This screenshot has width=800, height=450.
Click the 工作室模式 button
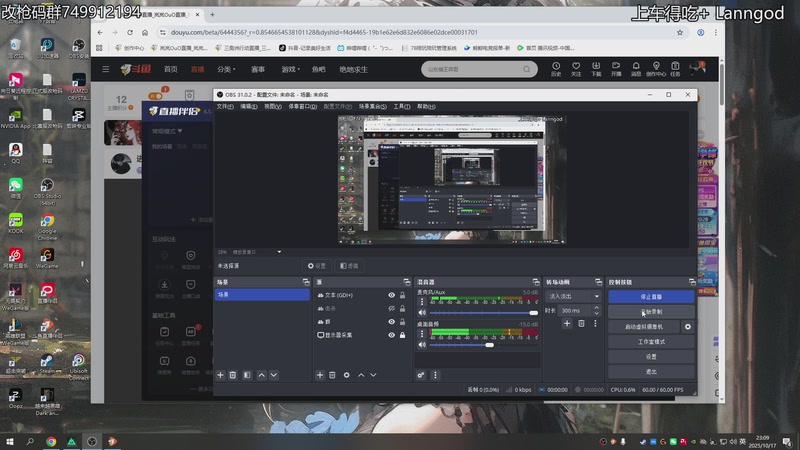(651, 342)
